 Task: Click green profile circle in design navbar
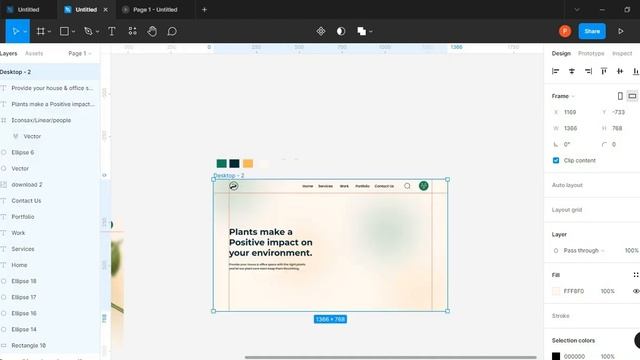[x=424, y=186]
